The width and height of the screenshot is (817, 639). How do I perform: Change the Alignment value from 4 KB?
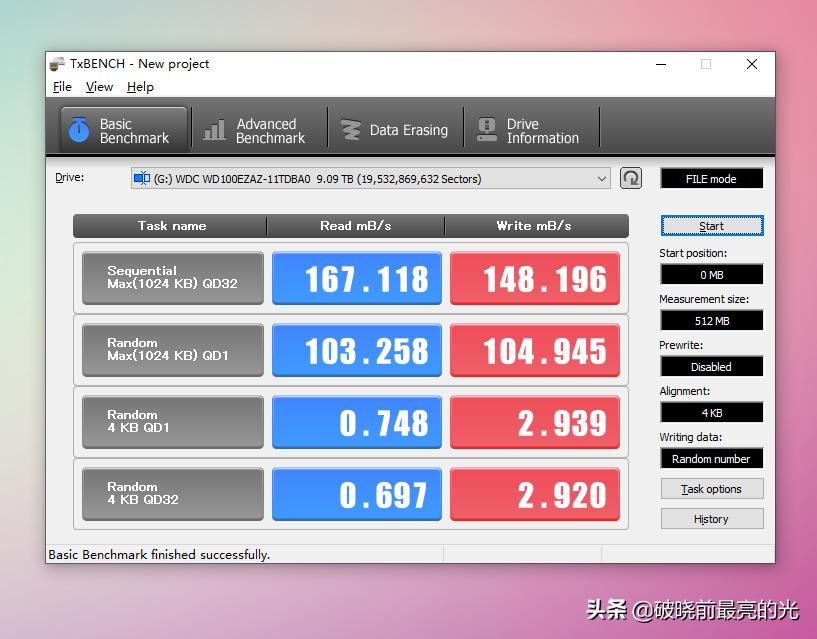tap(711, 412)
